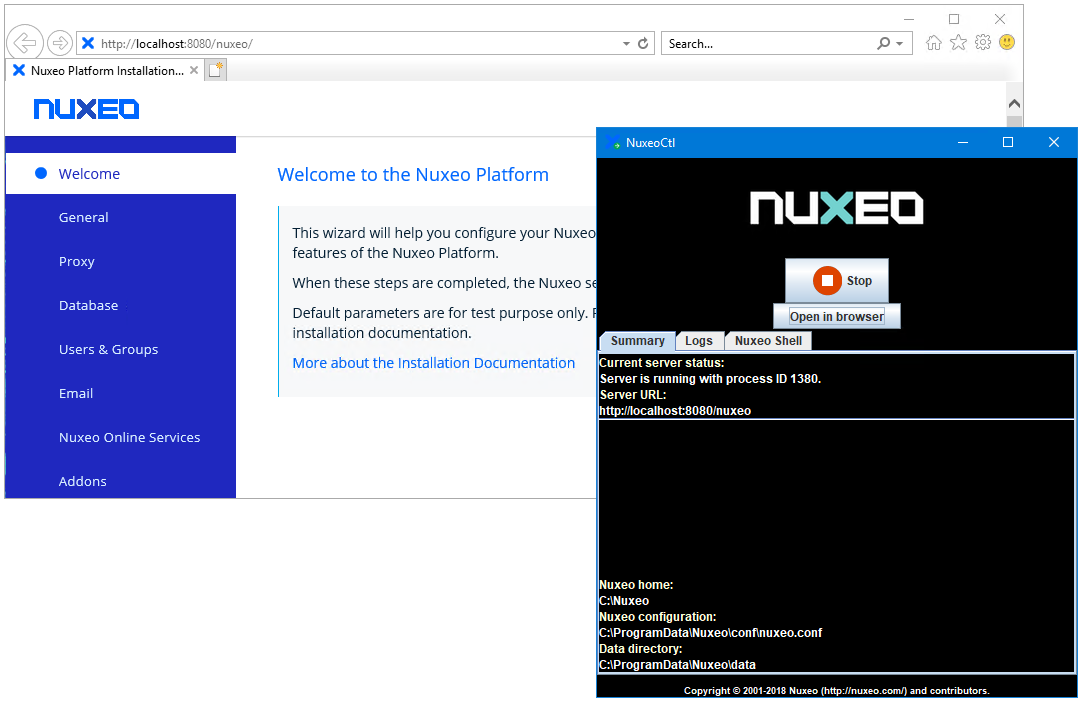Screen dimensions: 1084x704
Task: Select the Nuxeo Platform Installation tab
Action: [105, 71]
